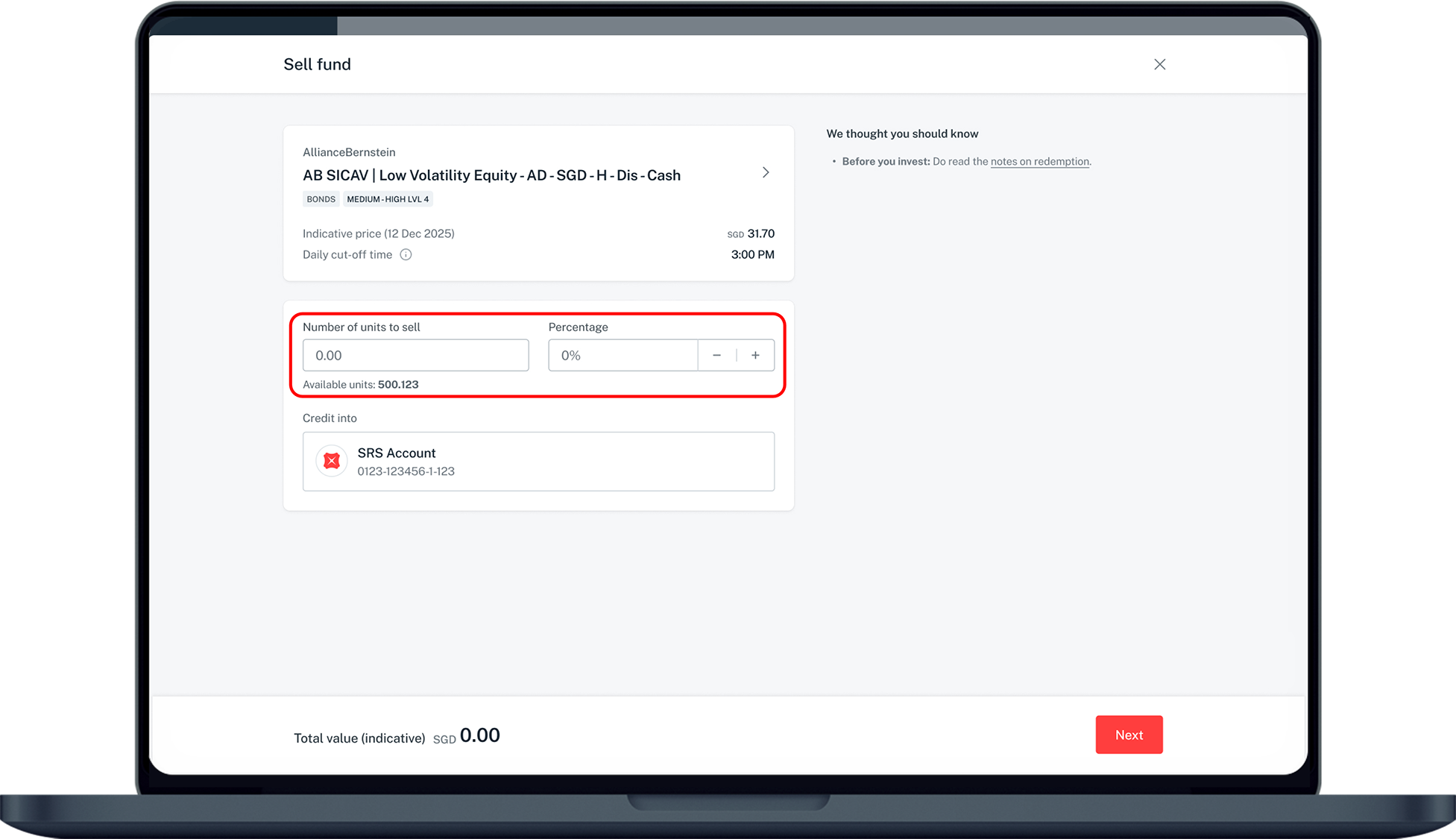This screenshot has width=1456, height=839.
Task: Click the MEDIUM-HIGH LVL 4 risk tag
Action: (388, 199)
